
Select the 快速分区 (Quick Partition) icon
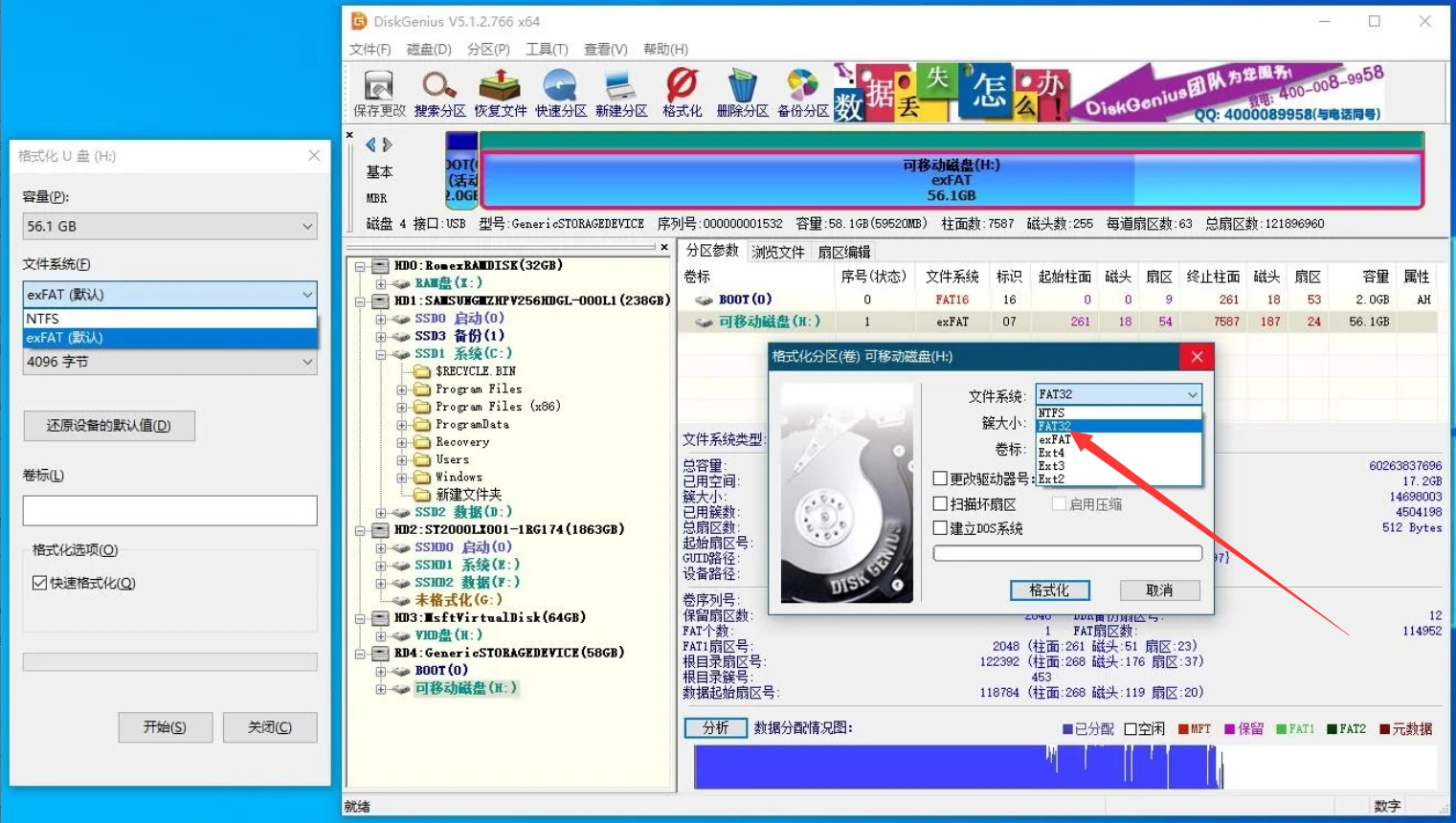(560, 93)
